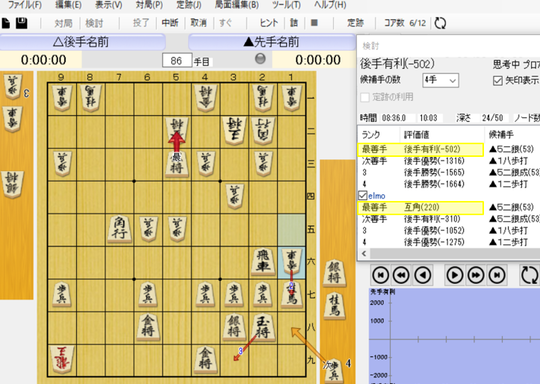Click the 詰 toolbar button
The height and width of the screenshot is (384, 540).
click(x=294, y=23)
